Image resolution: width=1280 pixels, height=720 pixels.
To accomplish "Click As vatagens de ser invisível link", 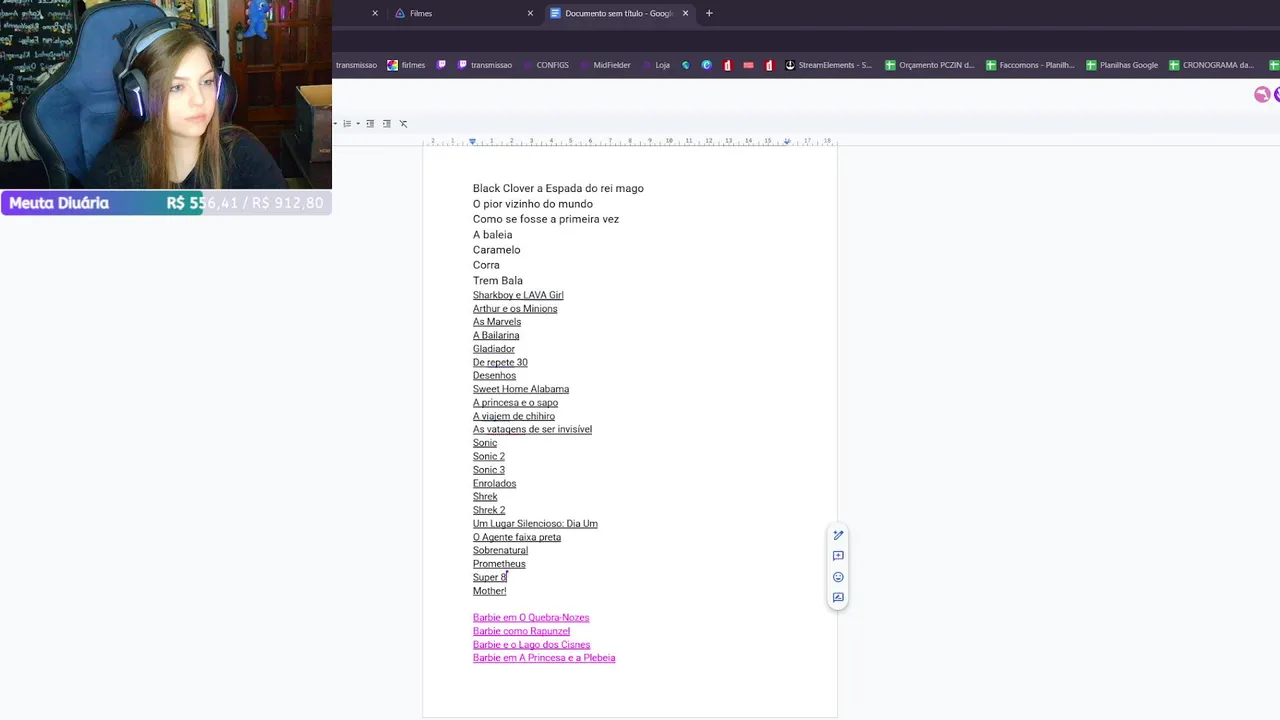I will click(x=532, y=429).
